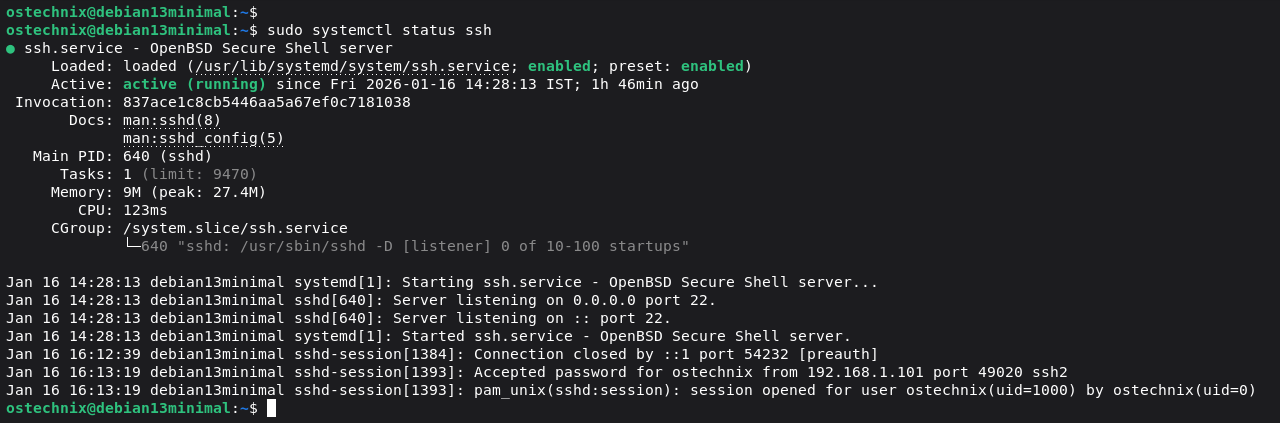Click the CPU value 123ms
The image size is (1280, 423).
click(145, 210)
